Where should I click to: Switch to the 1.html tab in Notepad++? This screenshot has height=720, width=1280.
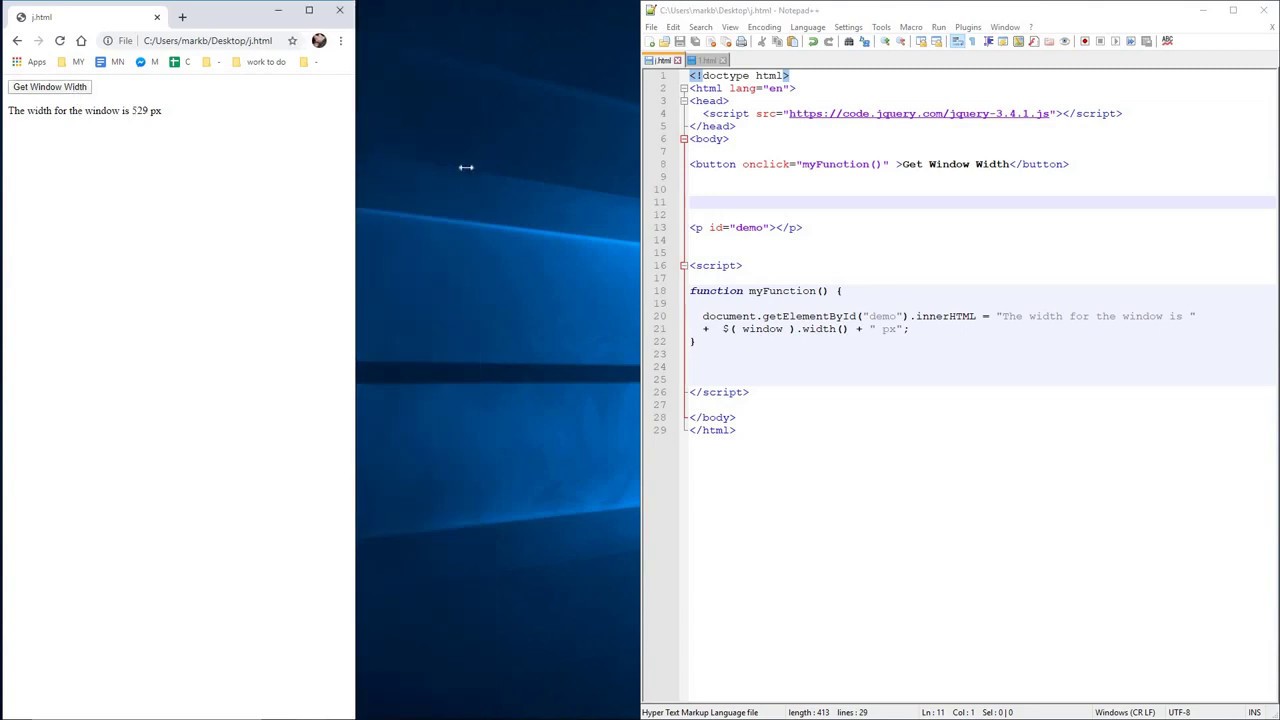coord(707,61)
